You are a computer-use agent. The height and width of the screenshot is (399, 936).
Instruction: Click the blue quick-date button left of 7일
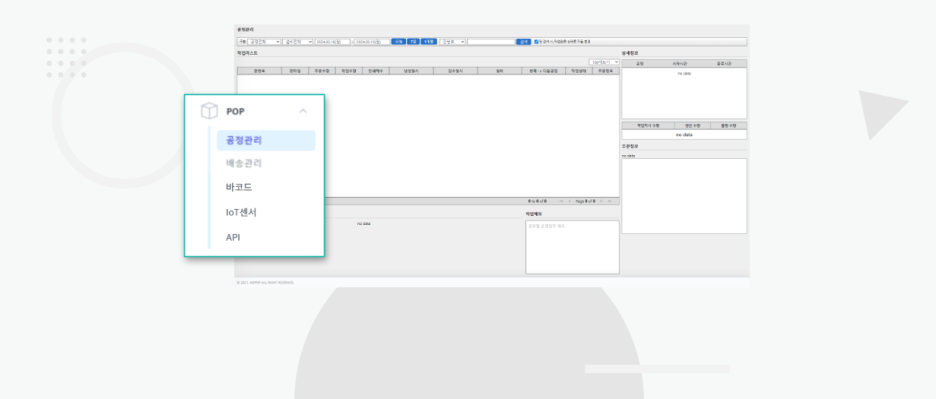[399, 42]
